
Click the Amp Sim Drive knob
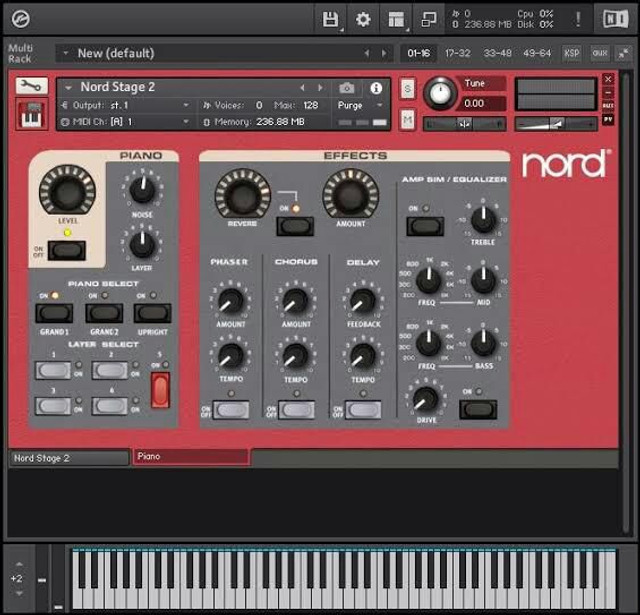click(426, 398)
